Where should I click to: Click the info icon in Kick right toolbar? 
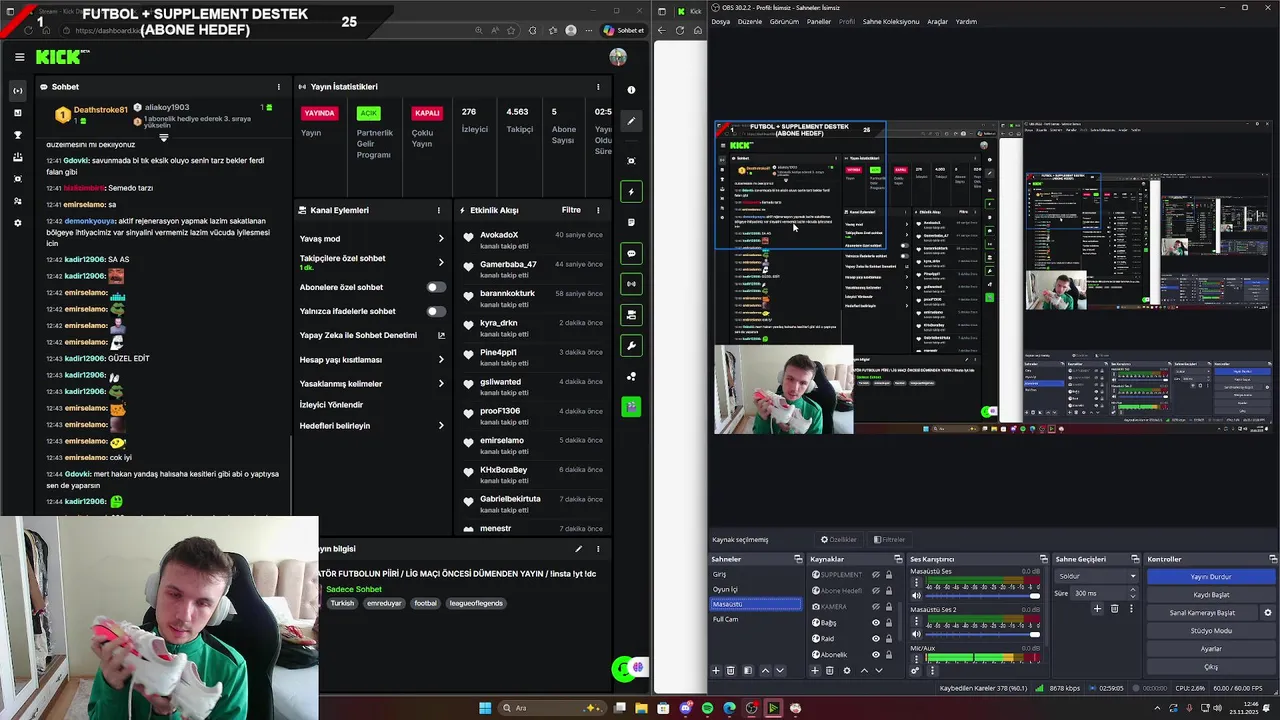pyautogui.click(x=631, y=90)
